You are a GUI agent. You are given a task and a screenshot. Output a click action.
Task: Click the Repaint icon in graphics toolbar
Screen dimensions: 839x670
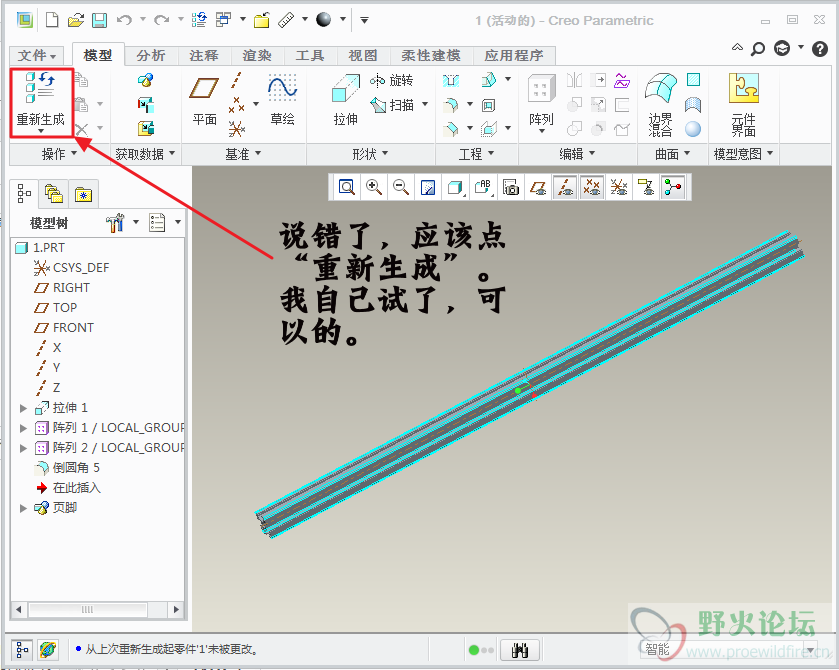point(428,187)
